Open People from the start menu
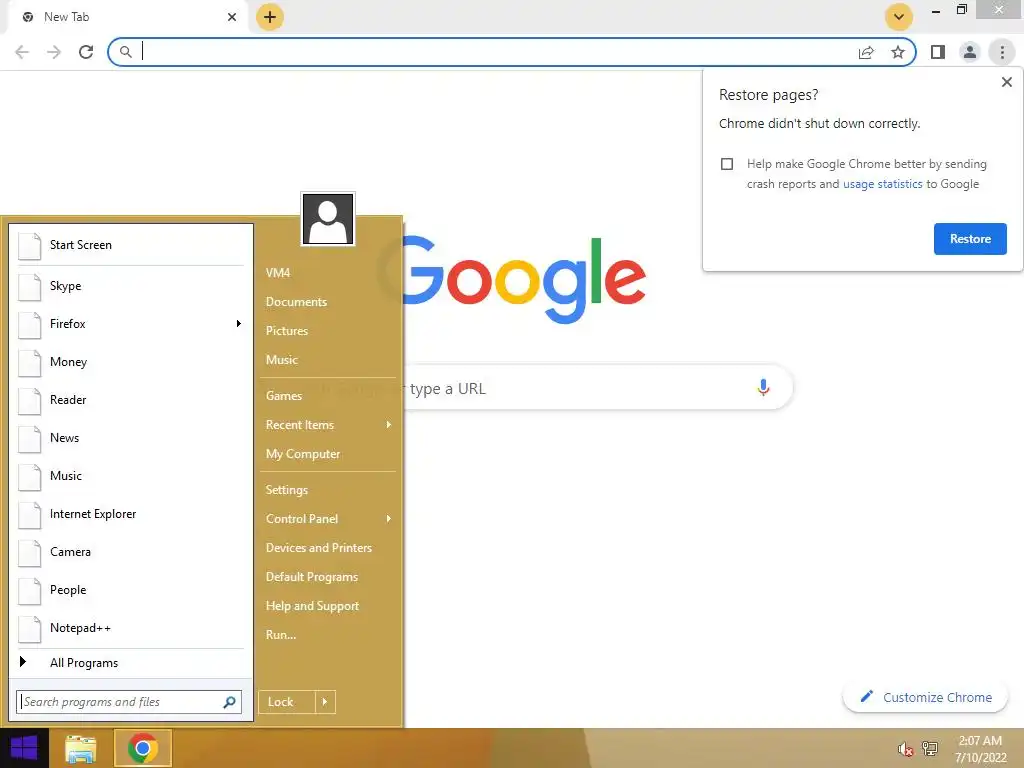Image resolution: width=1024 pixels, height=768 pixels. coord(131,590)
